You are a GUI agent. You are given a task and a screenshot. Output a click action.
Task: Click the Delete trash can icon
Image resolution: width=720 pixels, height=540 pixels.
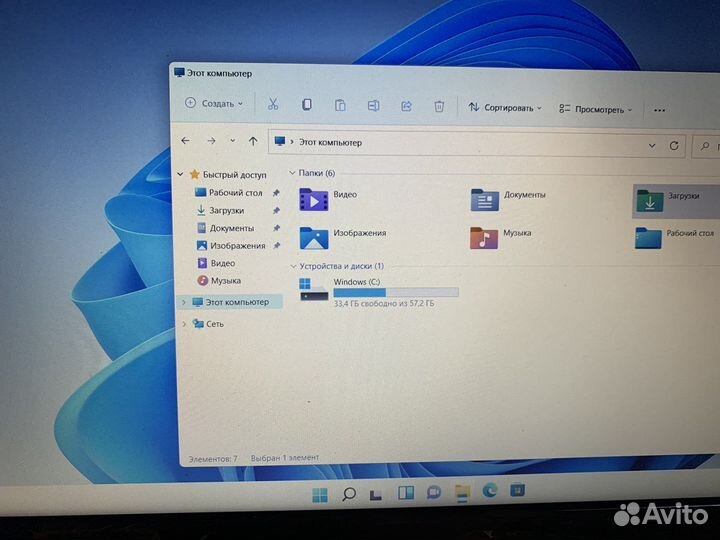click(439, 106)
